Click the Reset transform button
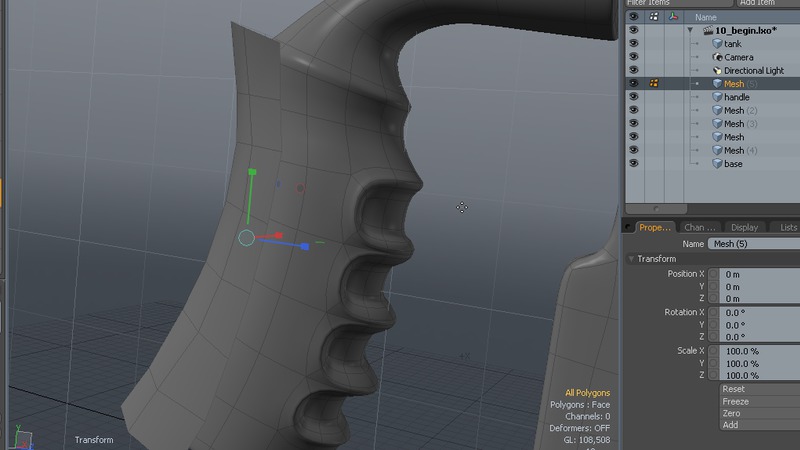This screenshot has width=800, height=450. pos(760,389)
